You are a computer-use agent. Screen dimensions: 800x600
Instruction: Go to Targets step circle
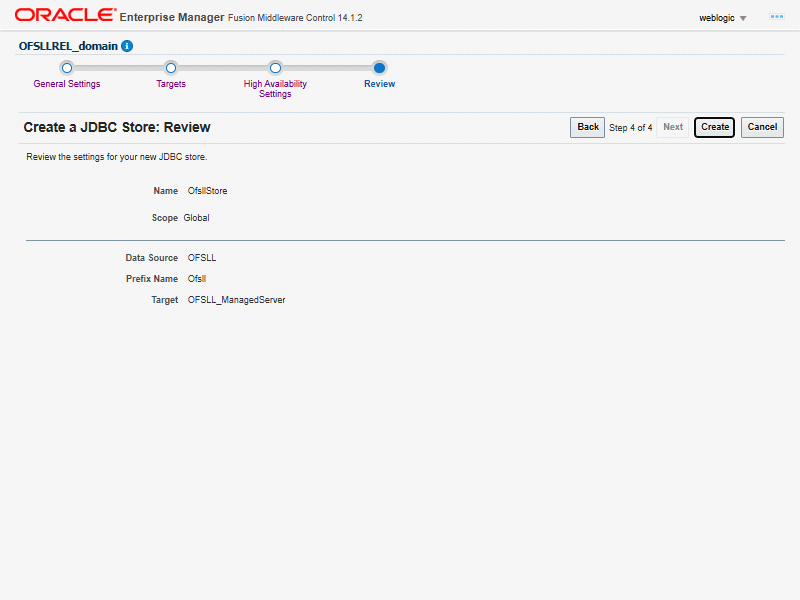point(171,68)
